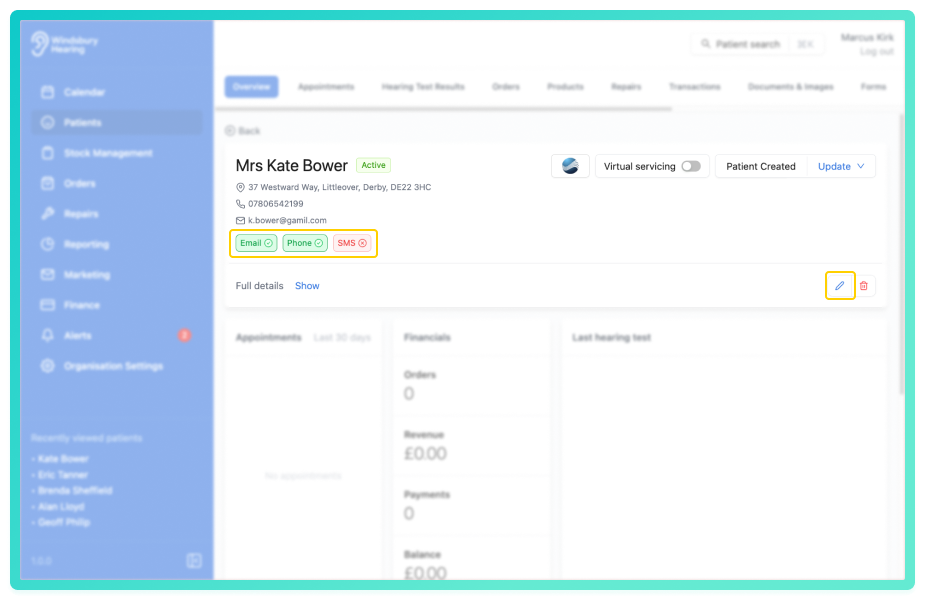Edit patient details with the pencil icon
The image size is (925, 600).
click(839, 286)
